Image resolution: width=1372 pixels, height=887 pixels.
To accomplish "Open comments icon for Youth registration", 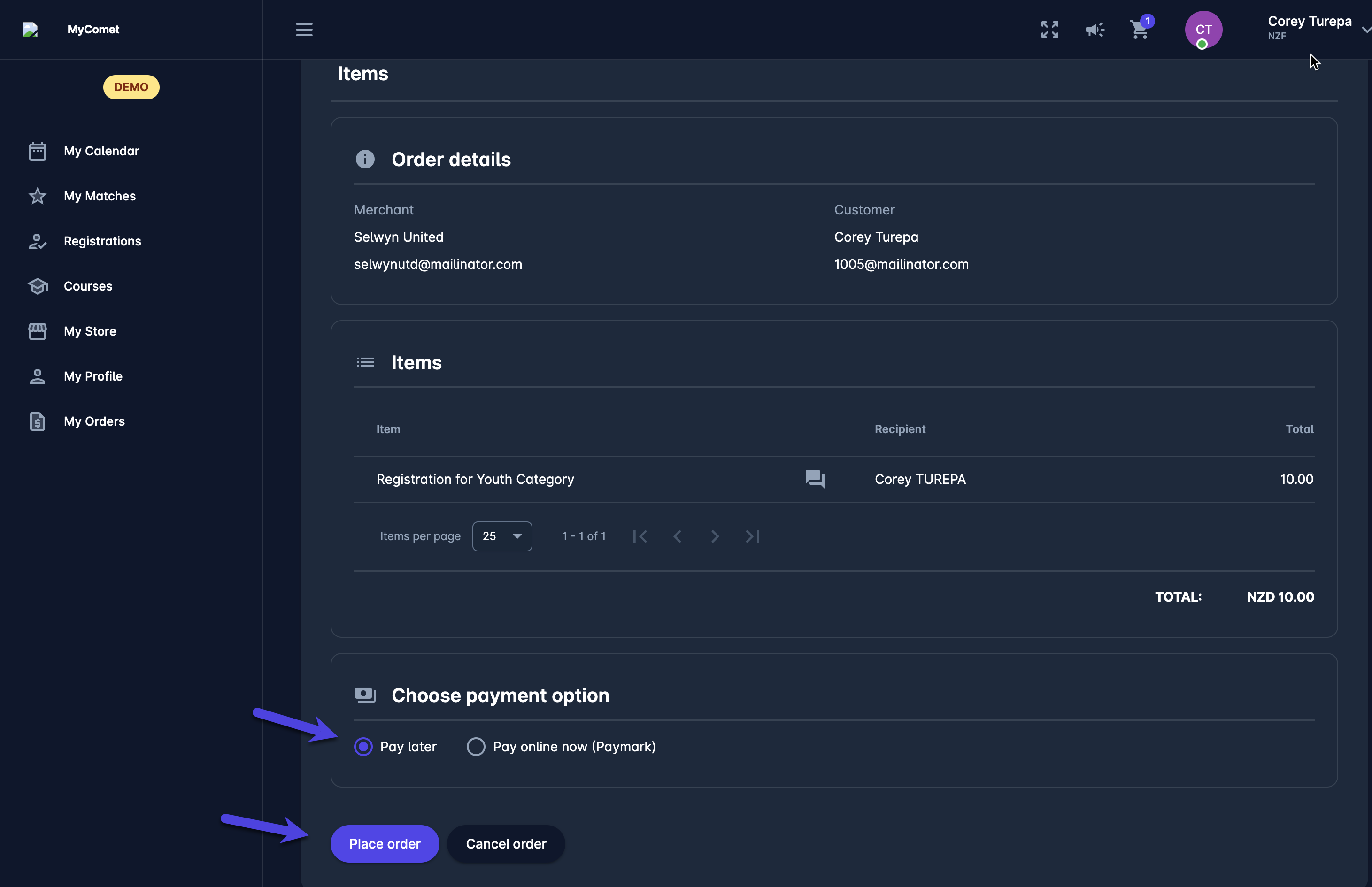I will click(814, 479).
